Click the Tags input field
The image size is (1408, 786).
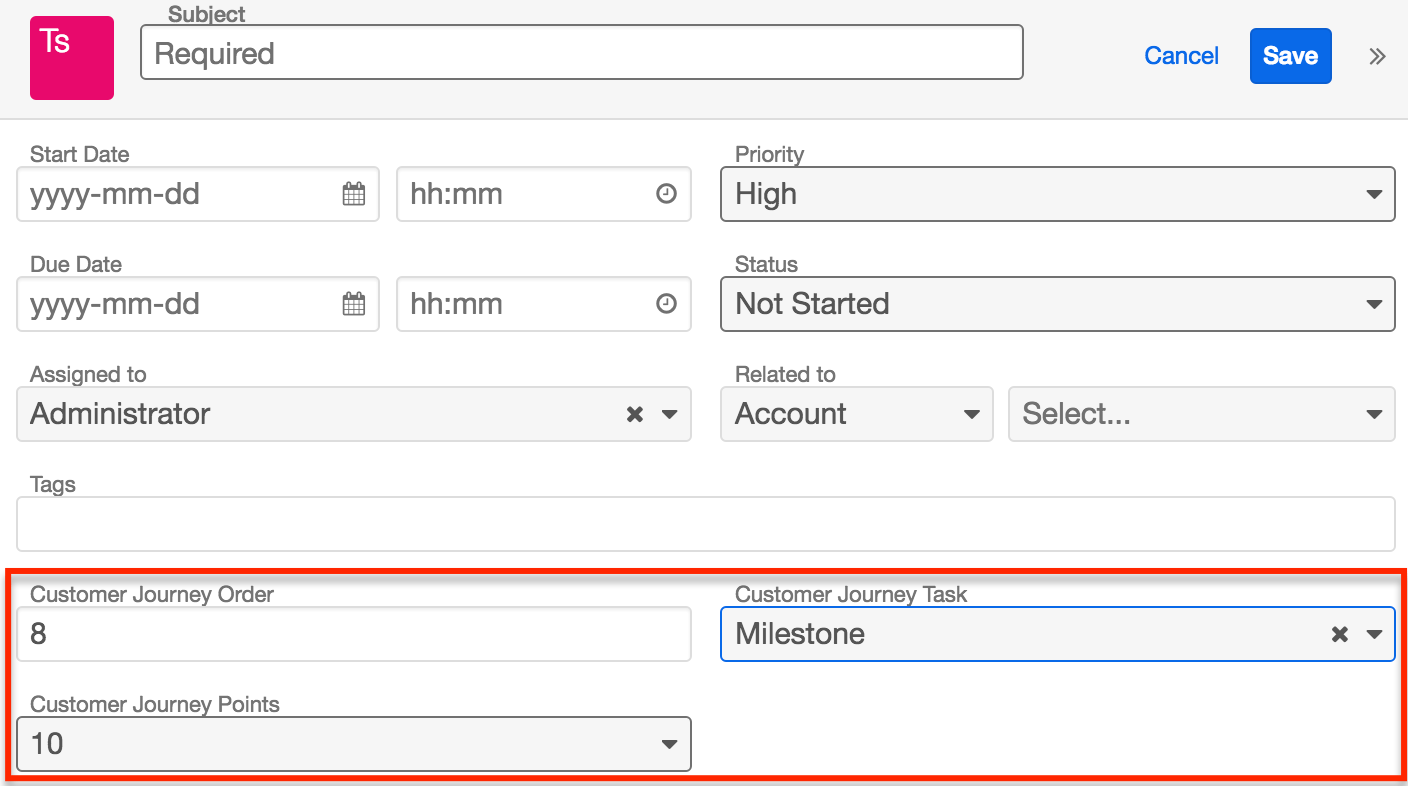704,524
